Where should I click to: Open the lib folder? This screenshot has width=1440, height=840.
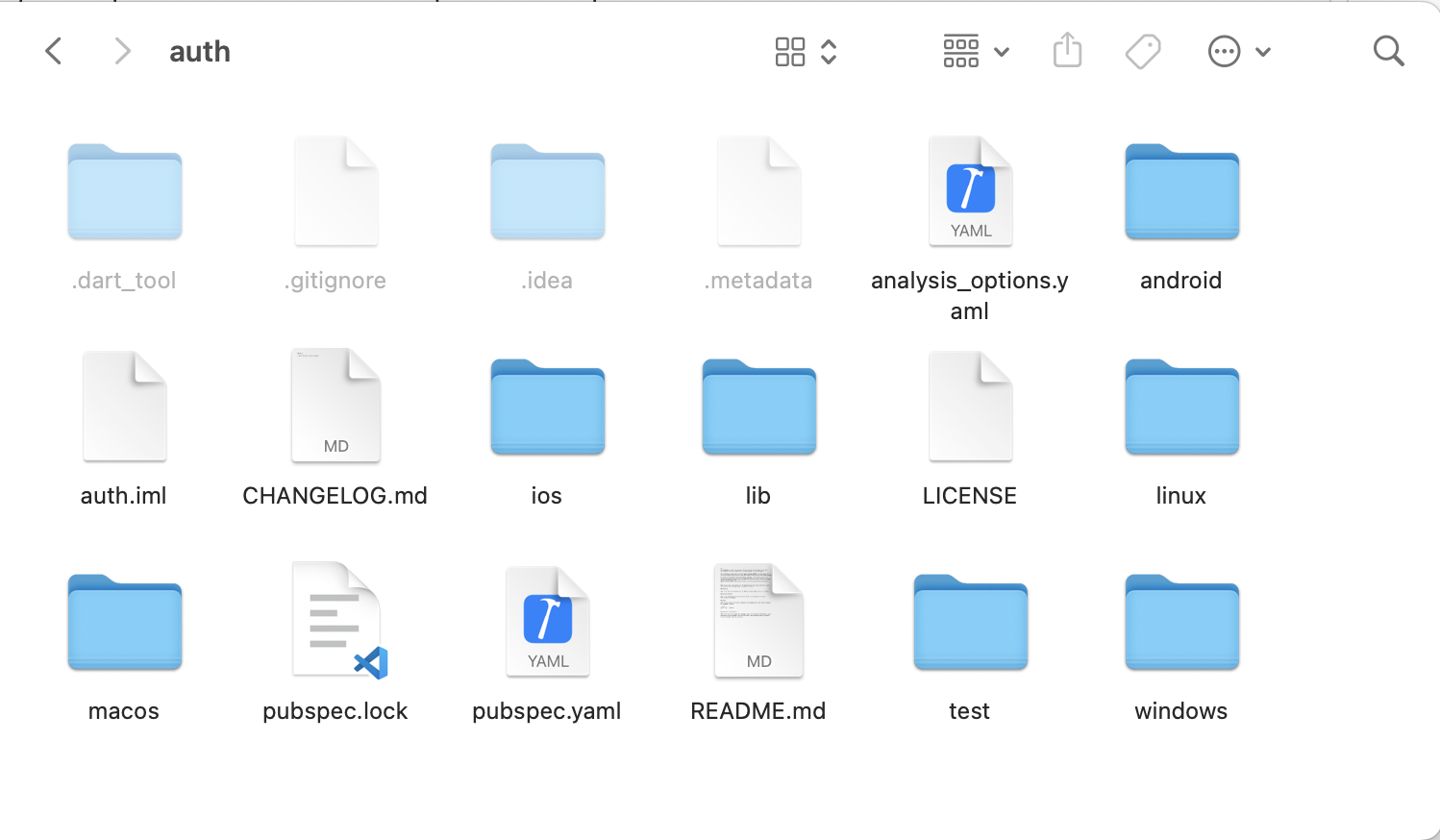[x=757, y=407]
